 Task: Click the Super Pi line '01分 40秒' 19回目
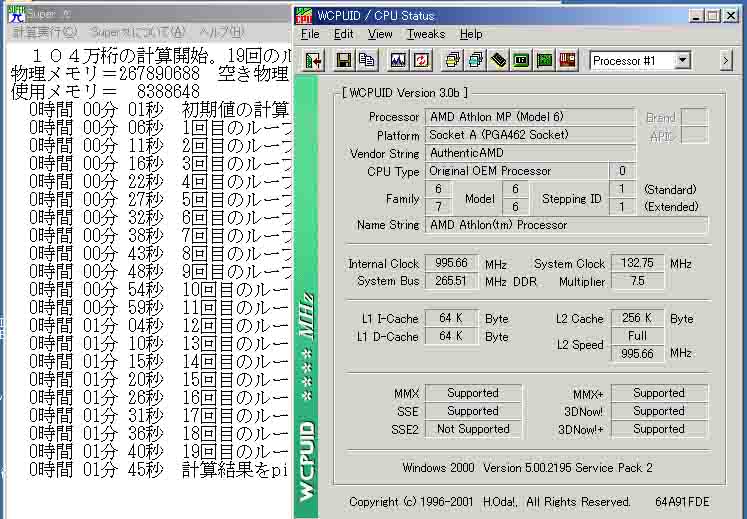tap(159, 451)
